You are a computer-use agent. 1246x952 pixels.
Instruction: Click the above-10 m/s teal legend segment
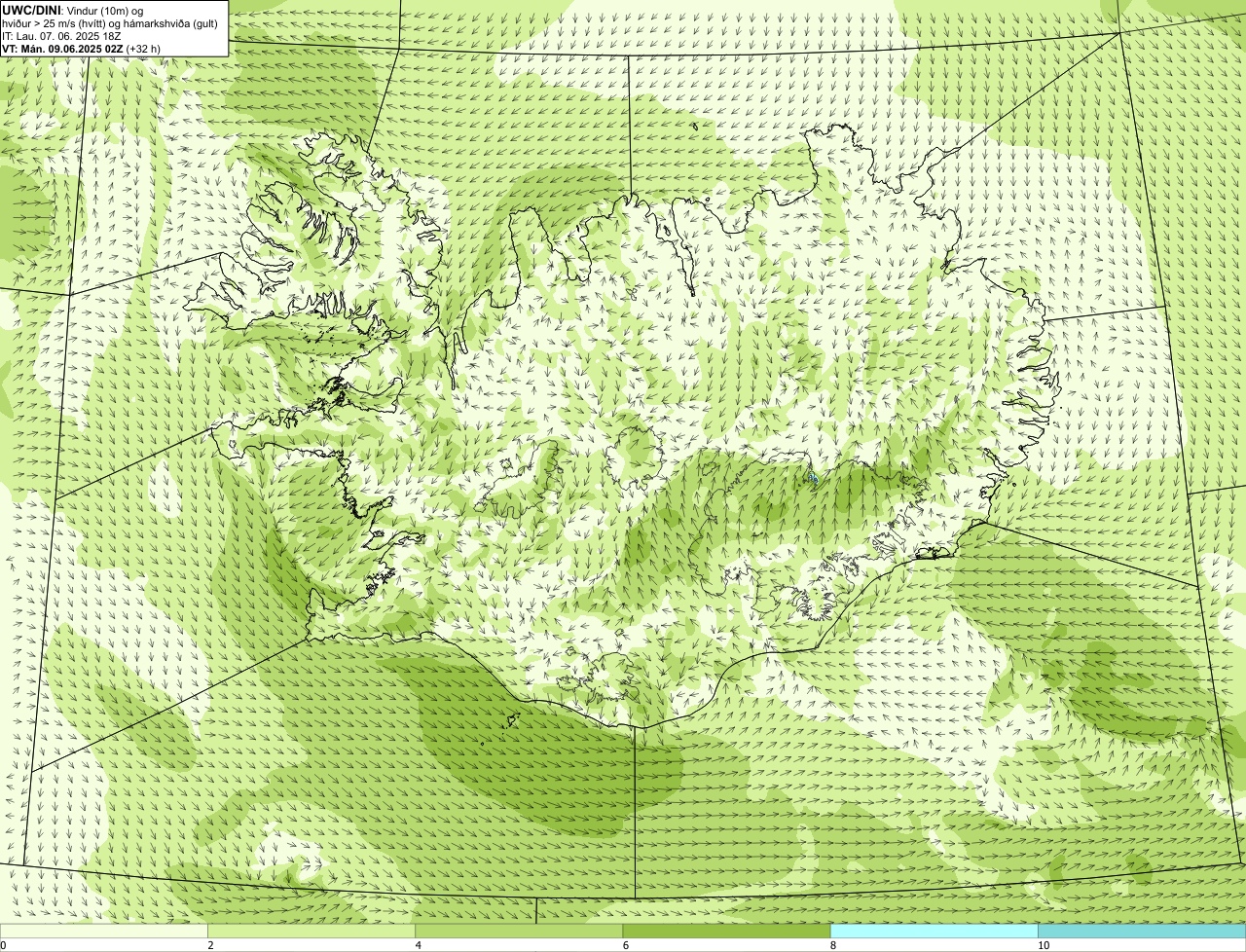[1142, 931]
